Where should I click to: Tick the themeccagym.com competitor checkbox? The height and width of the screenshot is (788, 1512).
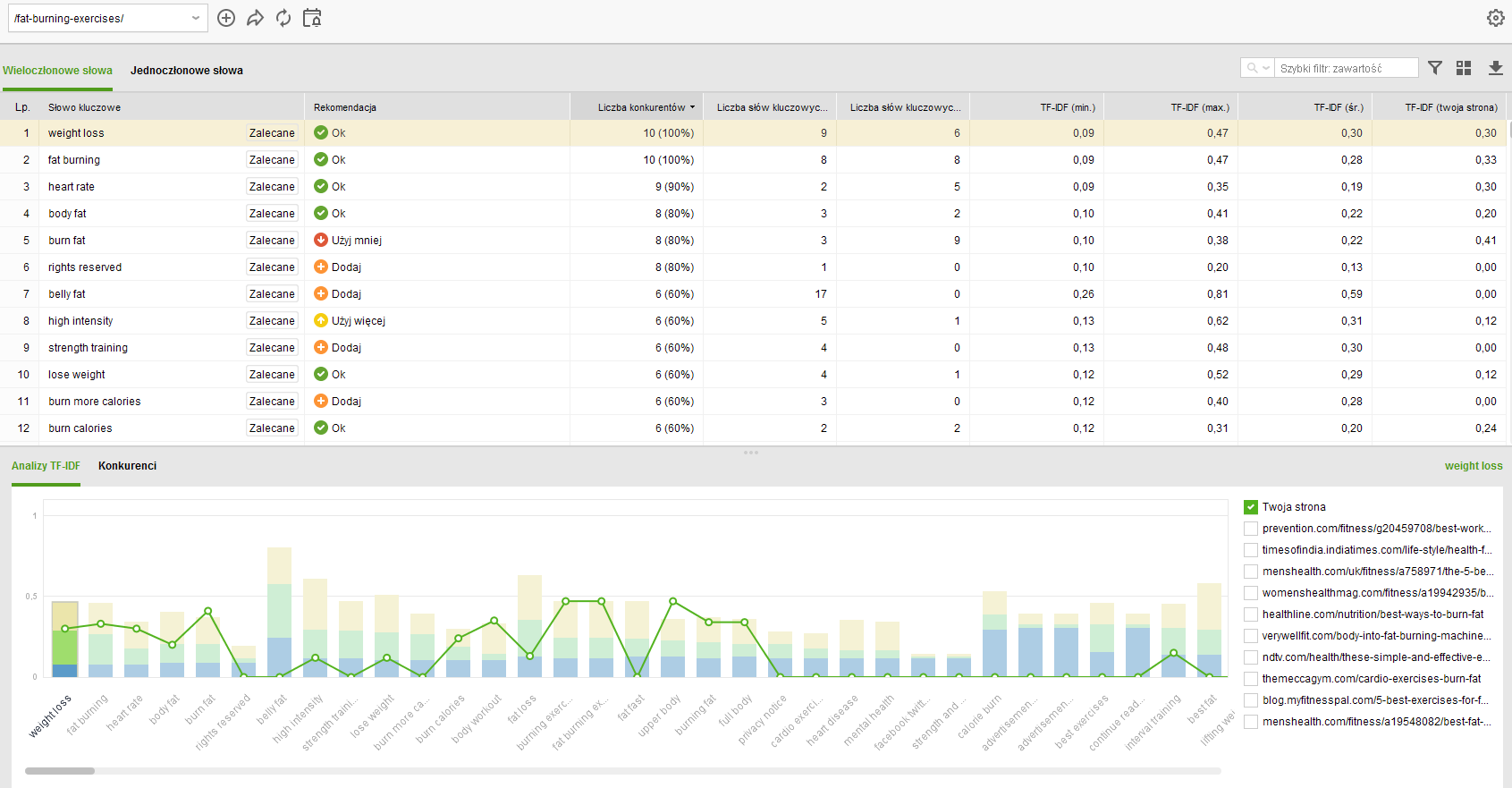pyautogui.click(x=1251, y=679)
